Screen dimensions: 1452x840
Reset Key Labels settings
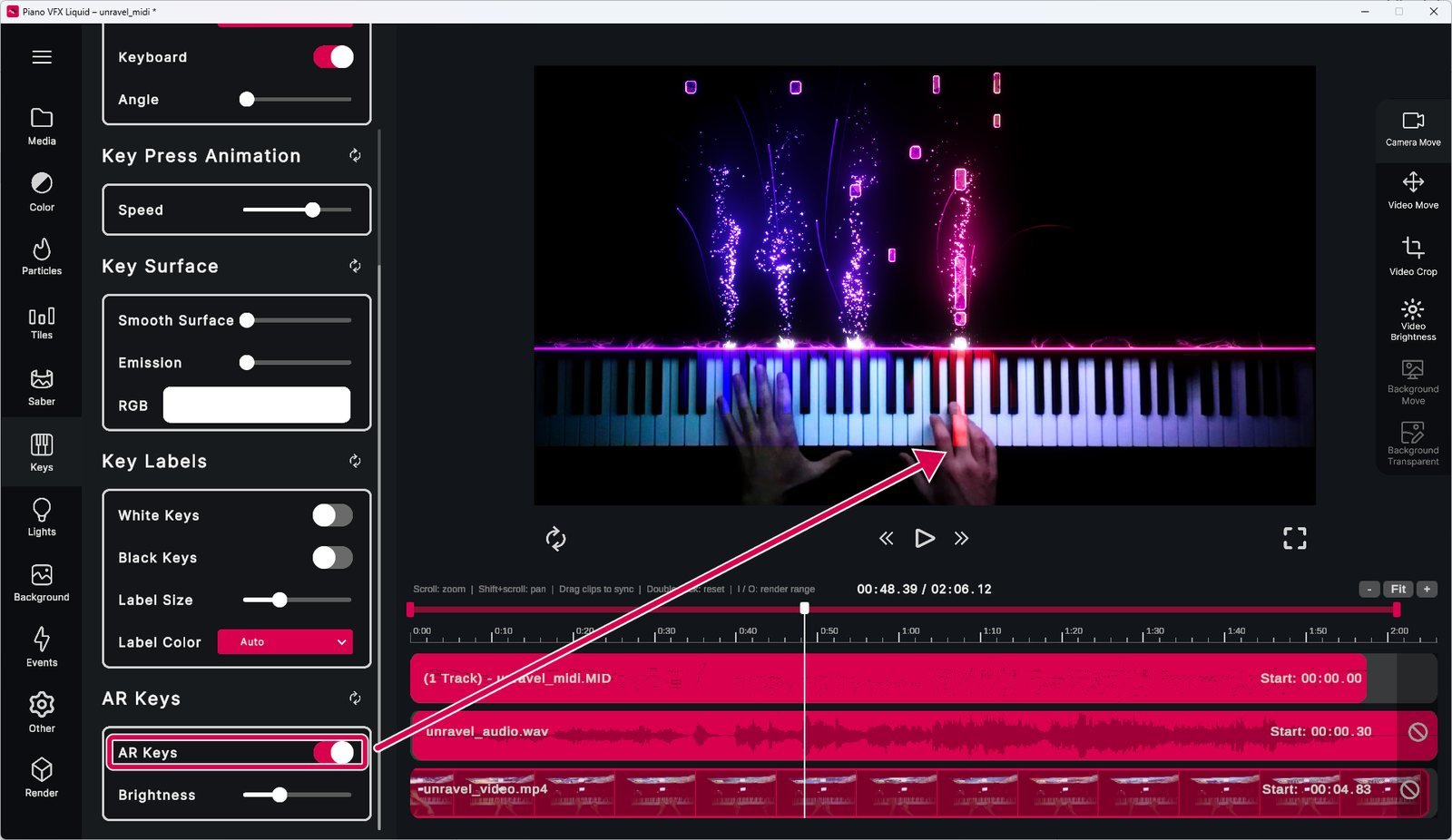coord(355,461)
